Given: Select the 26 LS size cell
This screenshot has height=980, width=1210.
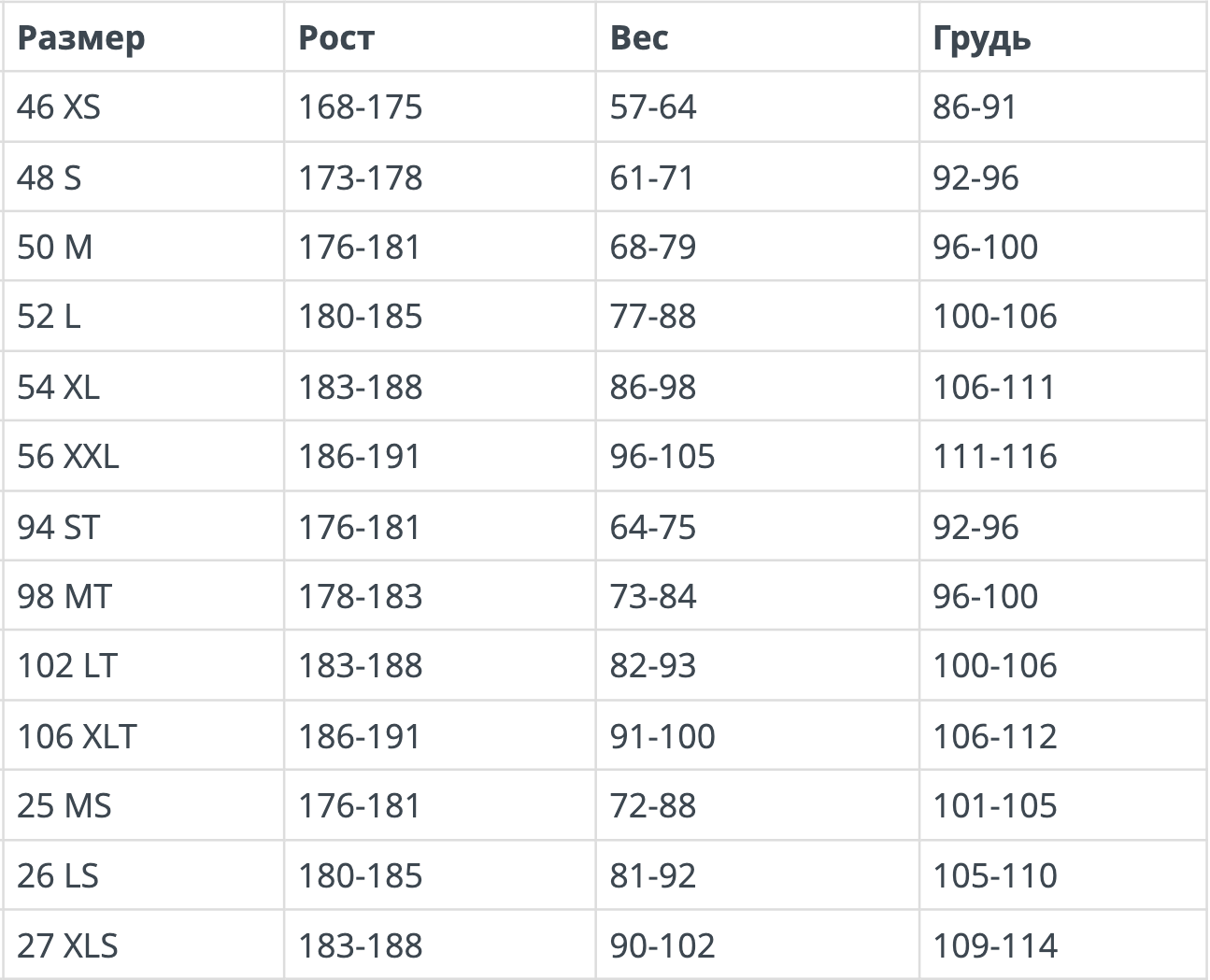Looking at the screenshot, I should pos(143,875).
